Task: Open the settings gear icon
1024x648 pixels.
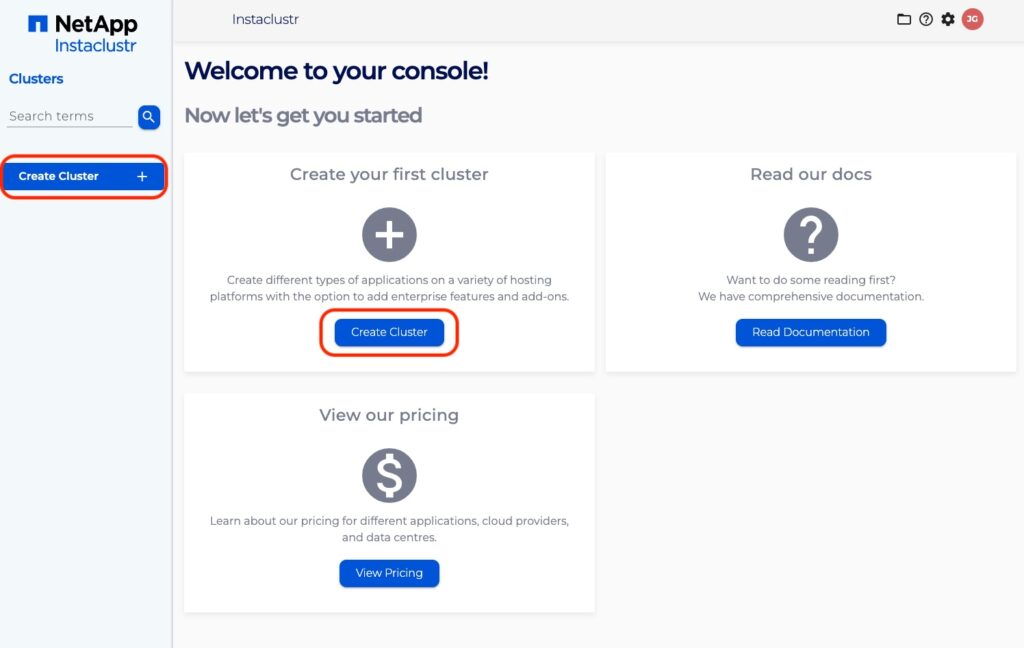Action: (948, 19)
